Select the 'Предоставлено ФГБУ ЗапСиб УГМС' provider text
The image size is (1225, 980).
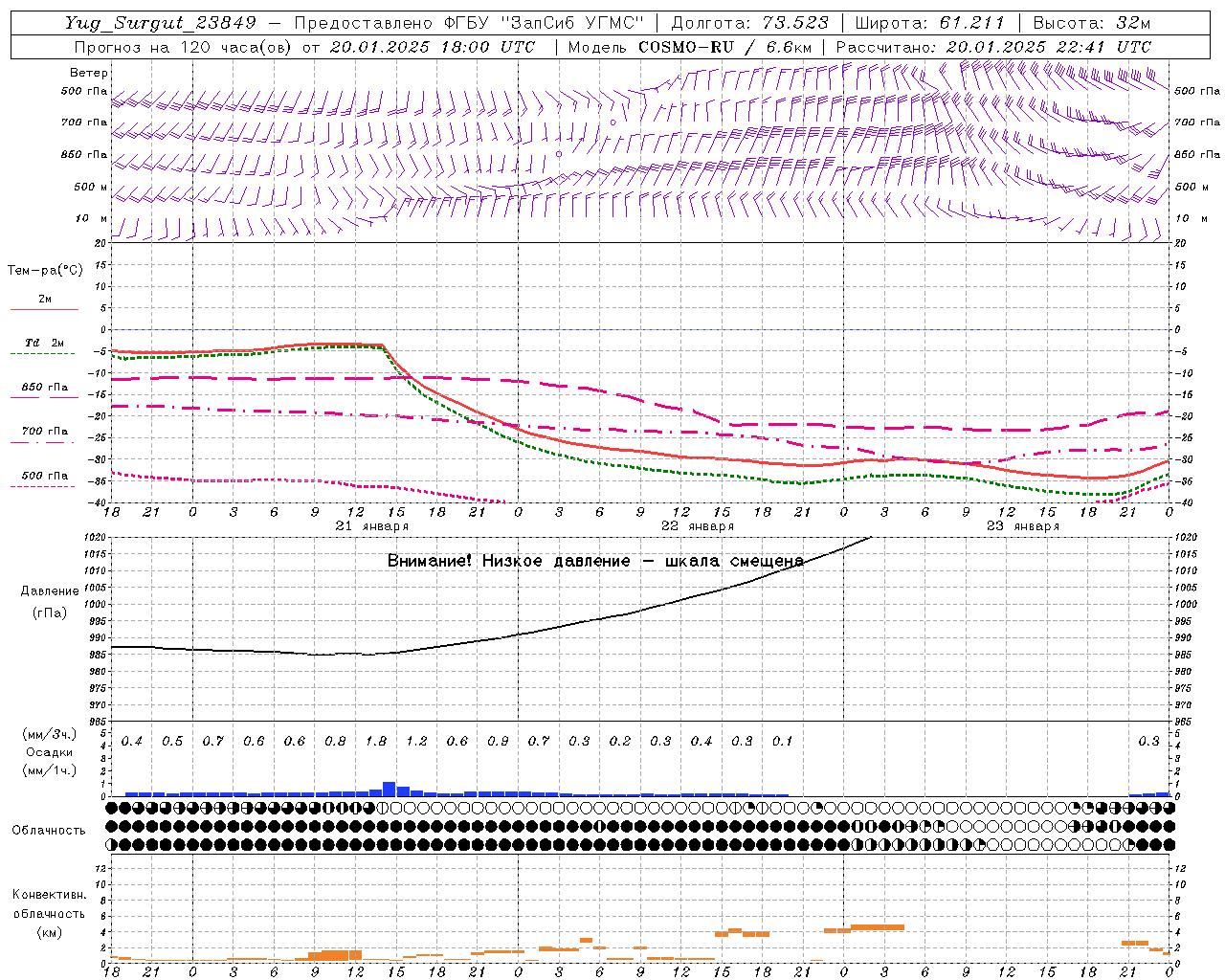pyautogui.click(x=469, y=23)
